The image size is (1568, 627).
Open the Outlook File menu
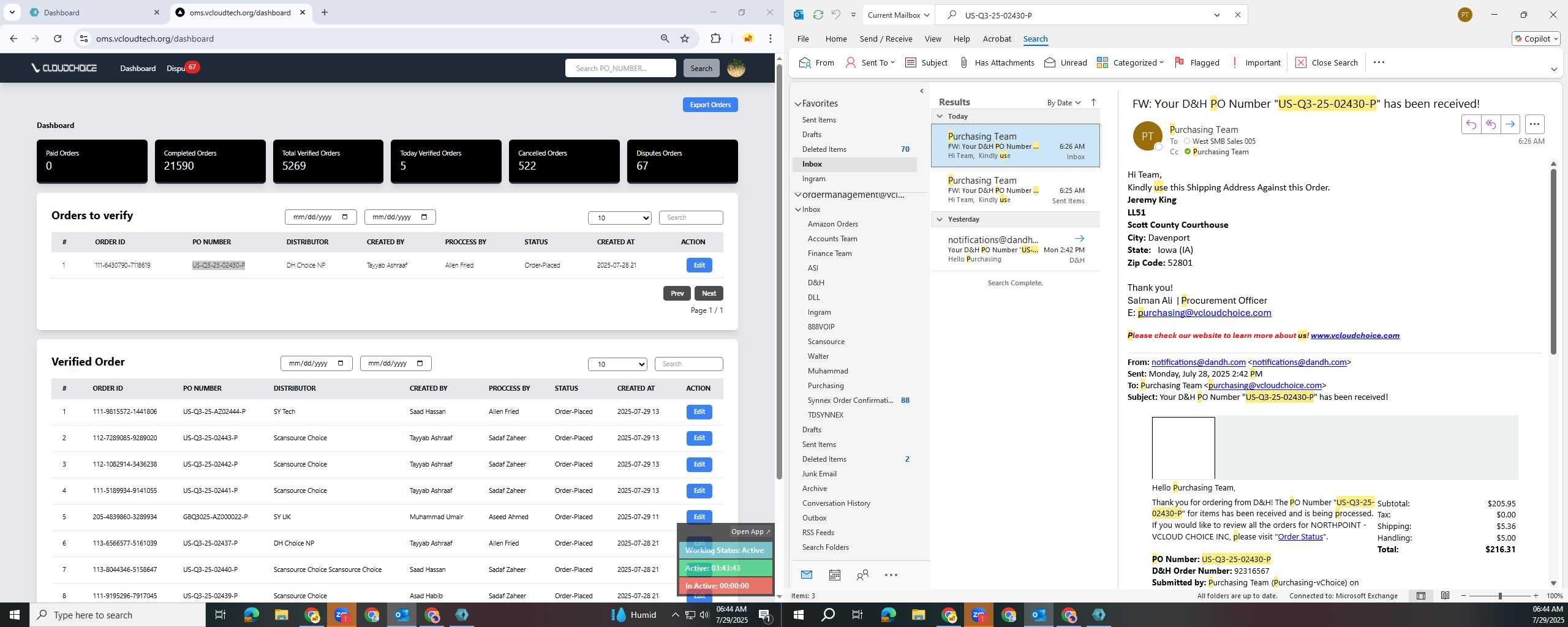802,39
